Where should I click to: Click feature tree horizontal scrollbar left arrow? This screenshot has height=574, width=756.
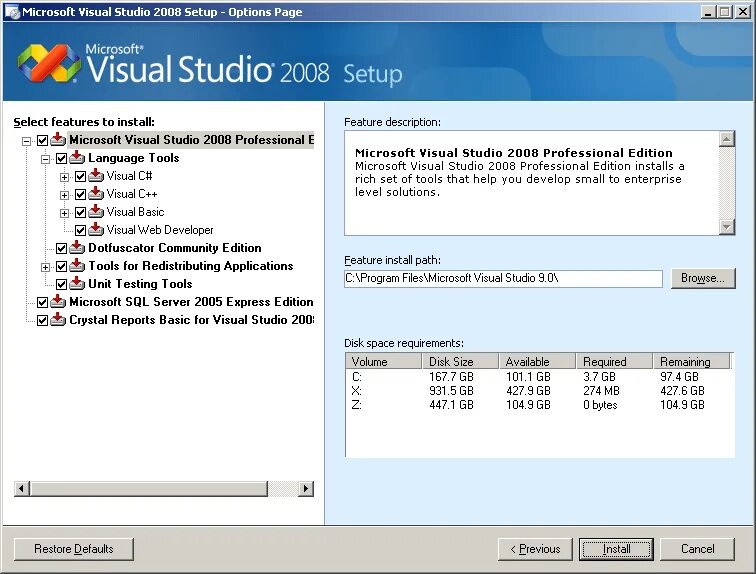(22, 489)
